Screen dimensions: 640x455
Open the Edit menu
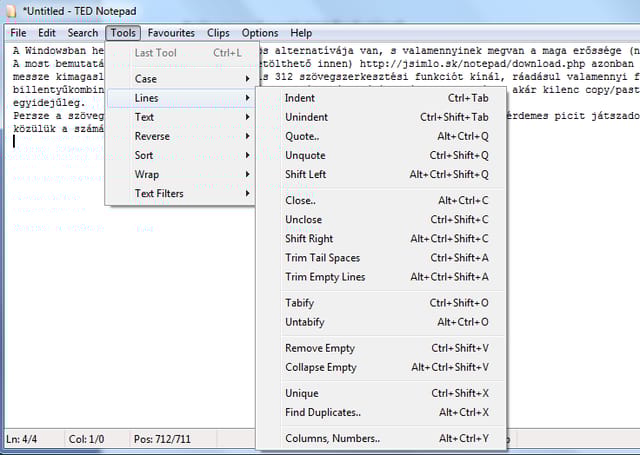point(47,33)
